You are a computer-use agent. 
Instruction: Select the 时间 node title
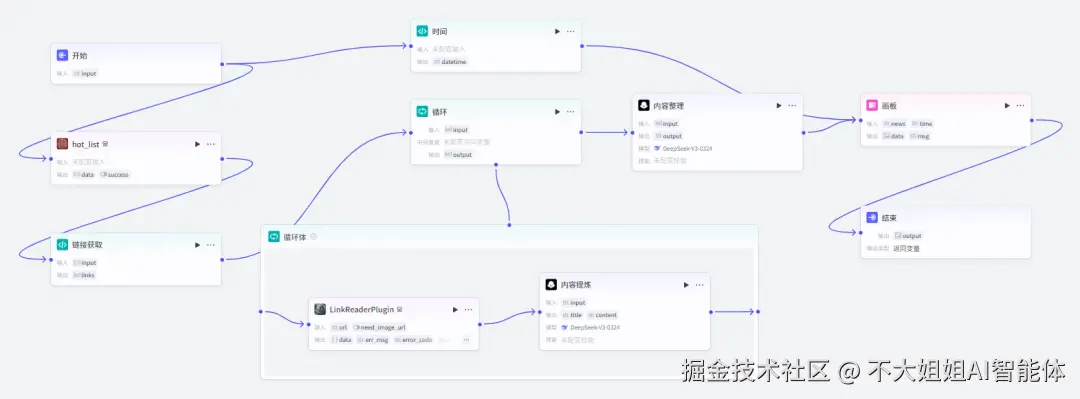click(440, 31)
